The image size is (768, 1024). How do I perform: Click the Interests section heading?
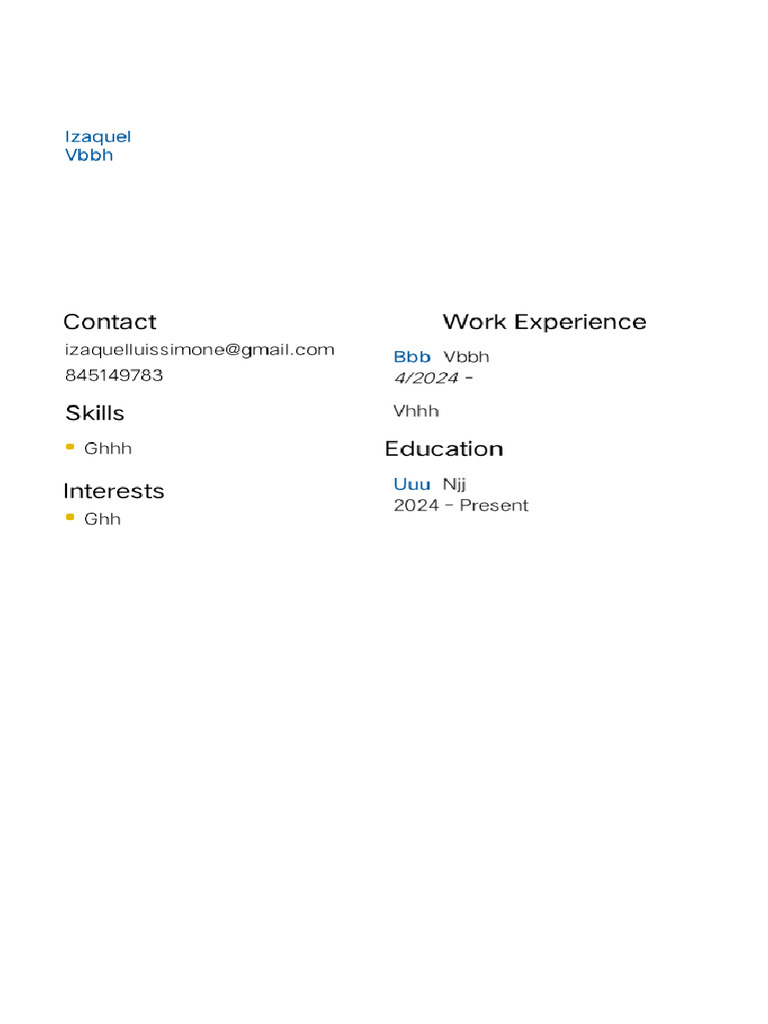point(114,491)
